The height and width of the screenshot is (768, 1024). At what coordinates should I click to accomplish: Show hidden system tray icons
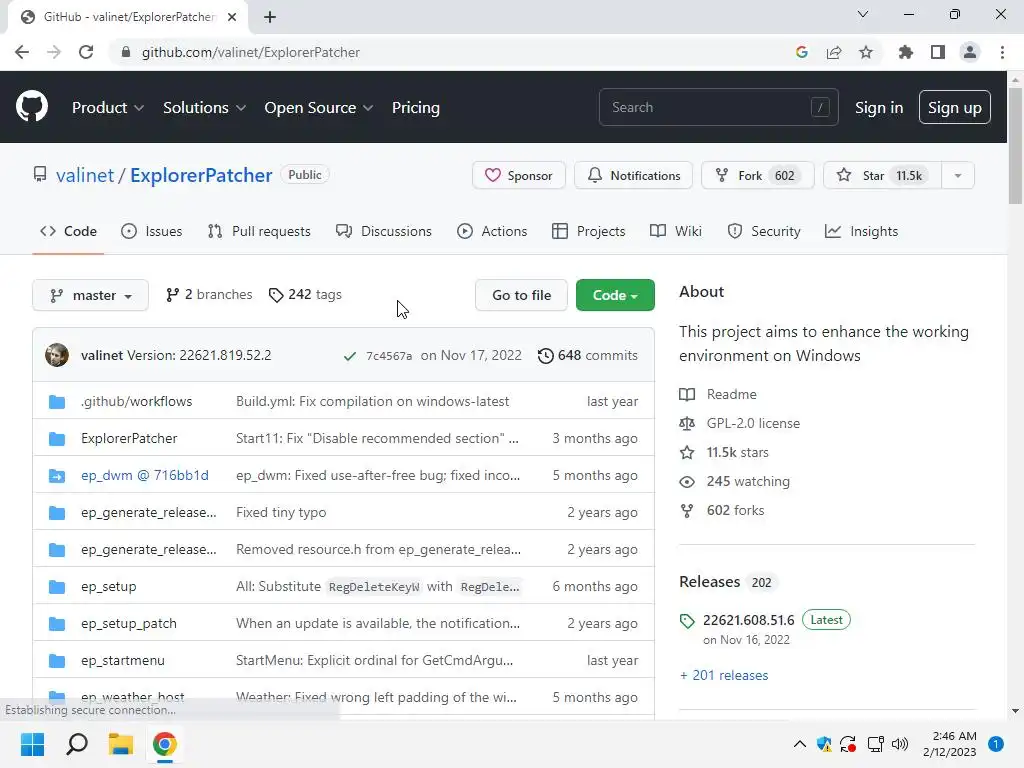[799, 744]
